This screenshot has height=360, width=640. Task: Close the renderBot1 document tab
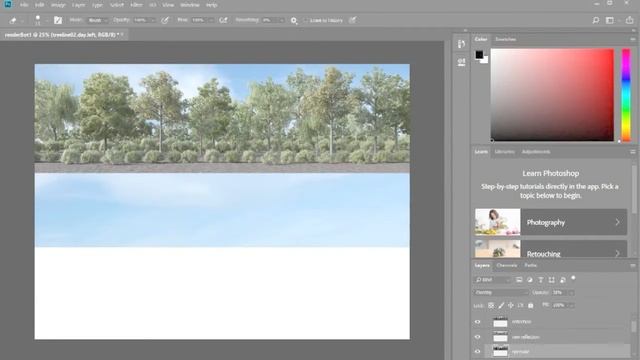pyautogui.click(x=122, y=35)
